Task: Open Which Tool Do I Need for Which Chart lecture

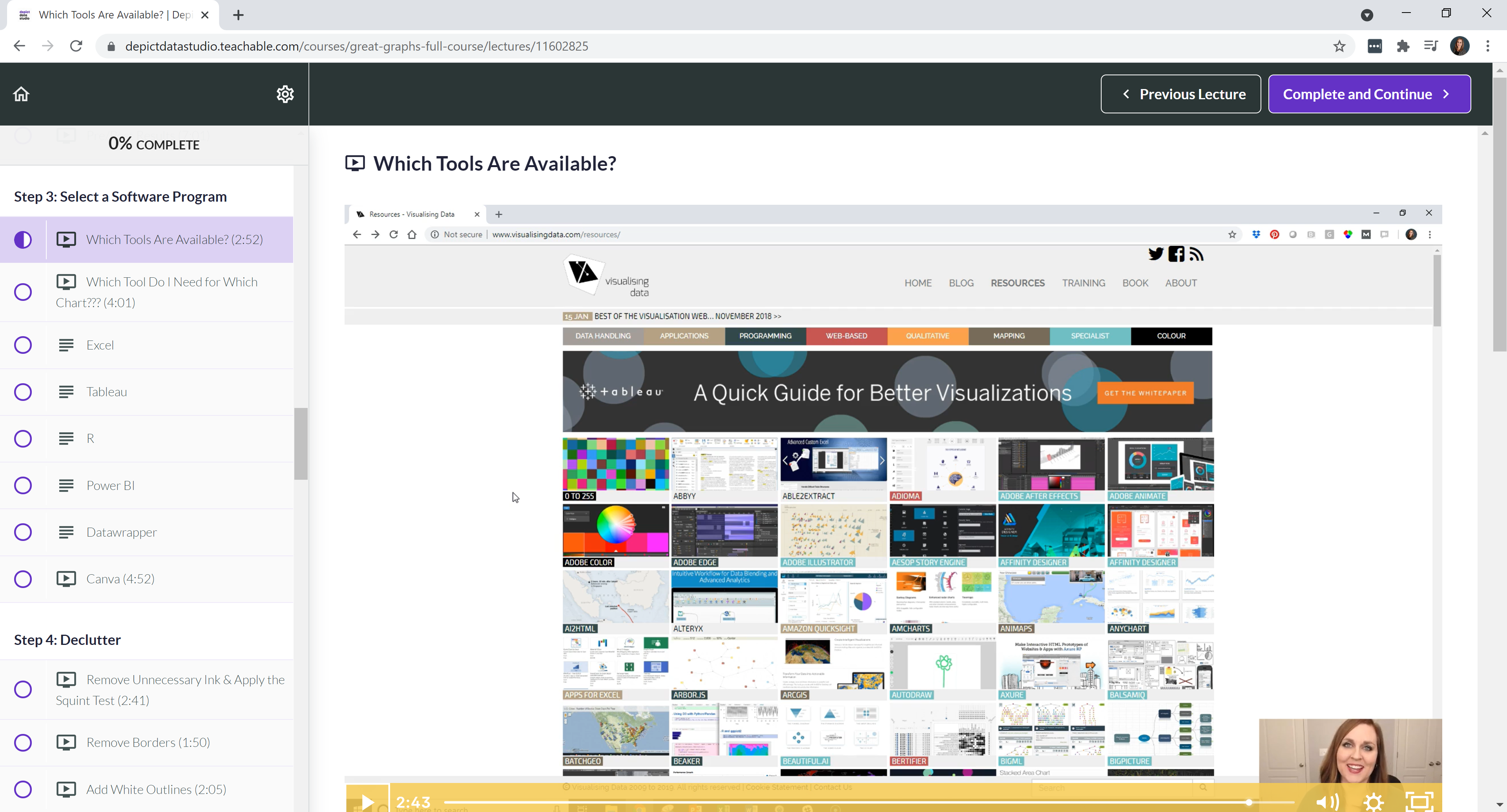Action: click(x=157, y=292)
